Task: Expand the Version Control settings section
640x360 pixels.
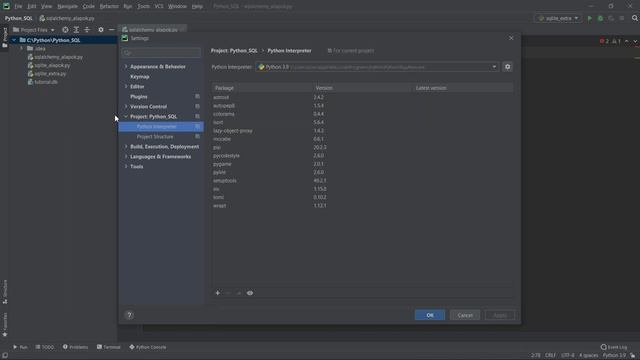Action: point(126,107)
